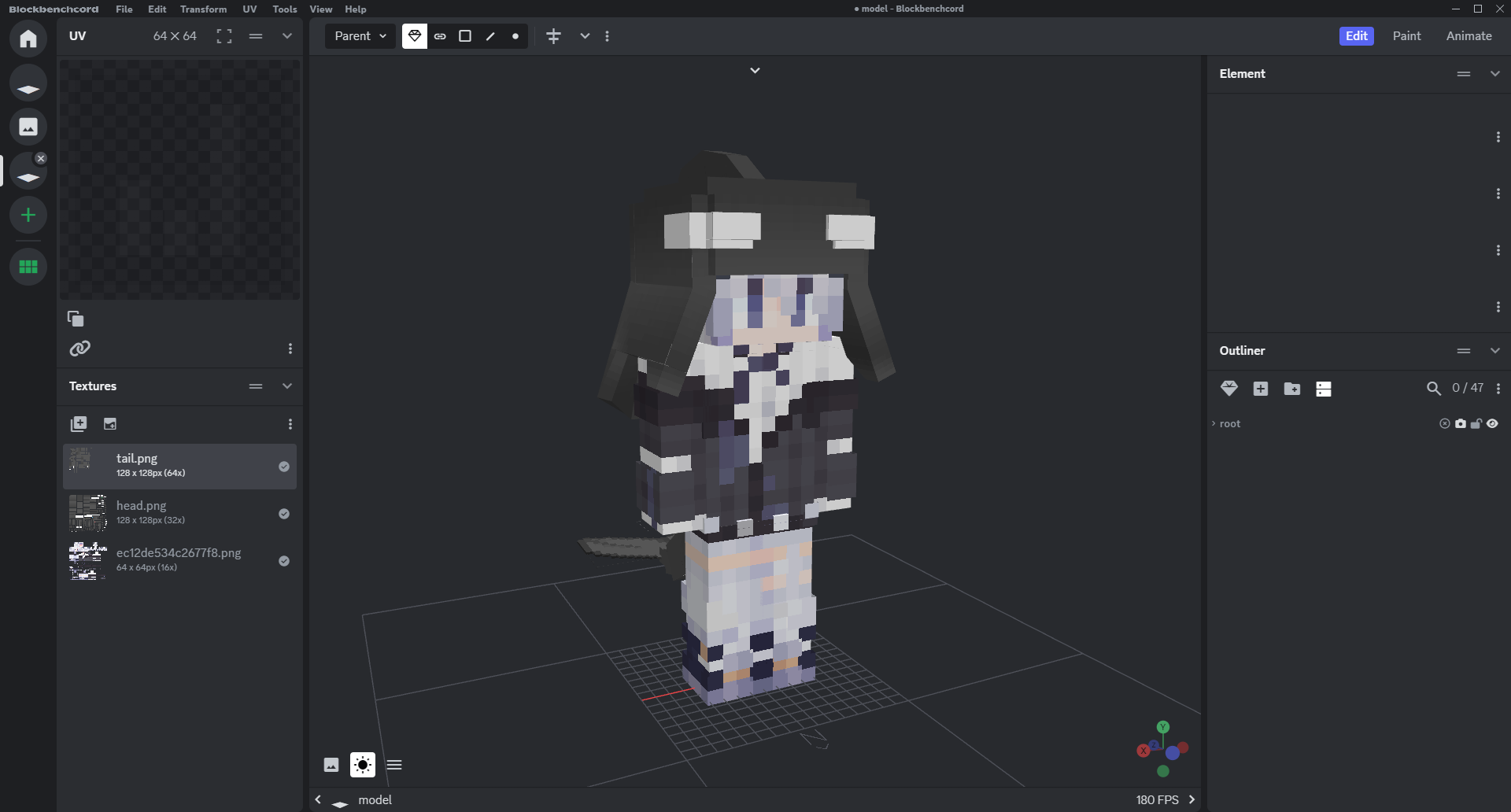
Task: Click the green plus add button
Action: tap(28, 215)
